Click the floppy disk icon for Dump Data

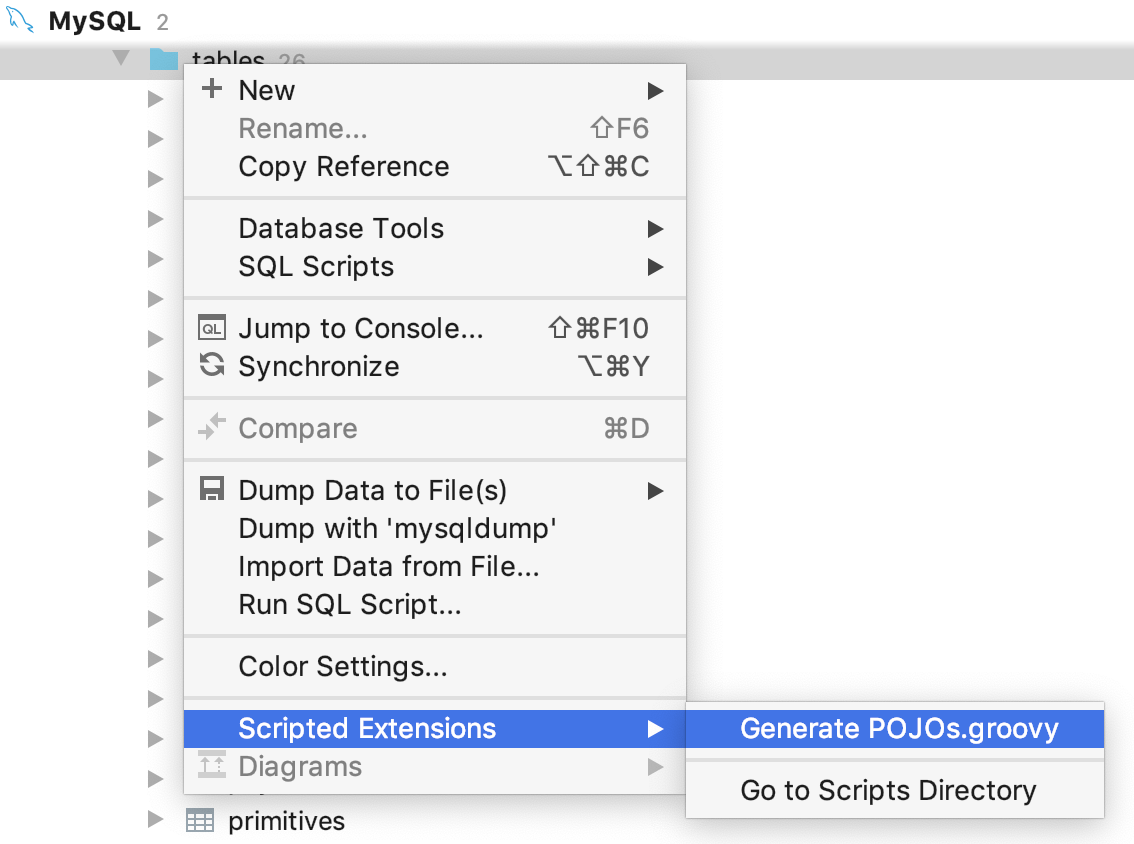[x=211, y=490]
